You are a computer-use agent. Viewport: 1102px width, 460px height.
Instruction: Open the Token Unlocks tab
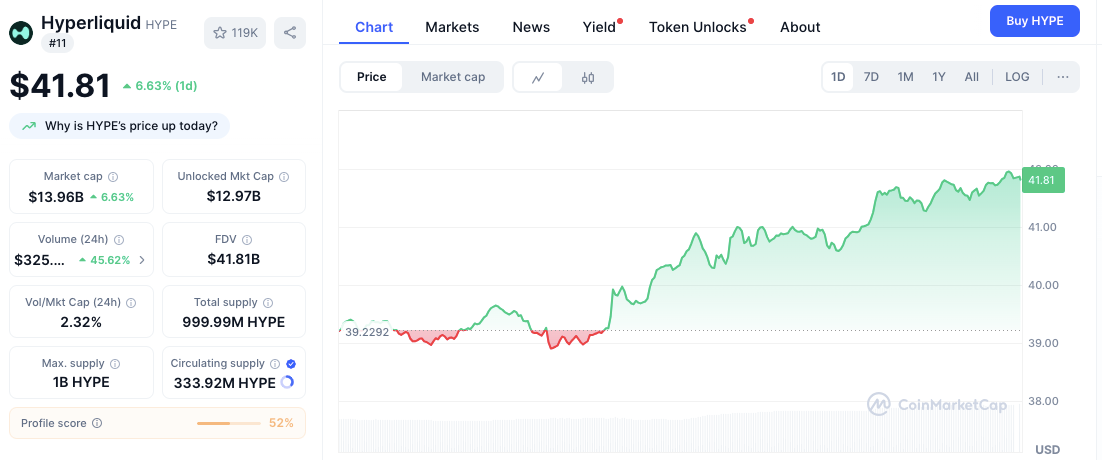tap(698, 27)
